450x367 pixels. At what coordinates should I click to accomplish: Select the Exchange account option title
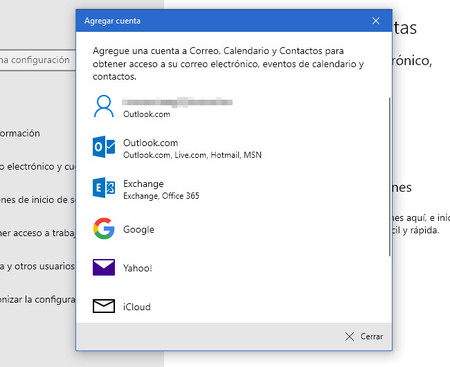(x=143, y=184)
